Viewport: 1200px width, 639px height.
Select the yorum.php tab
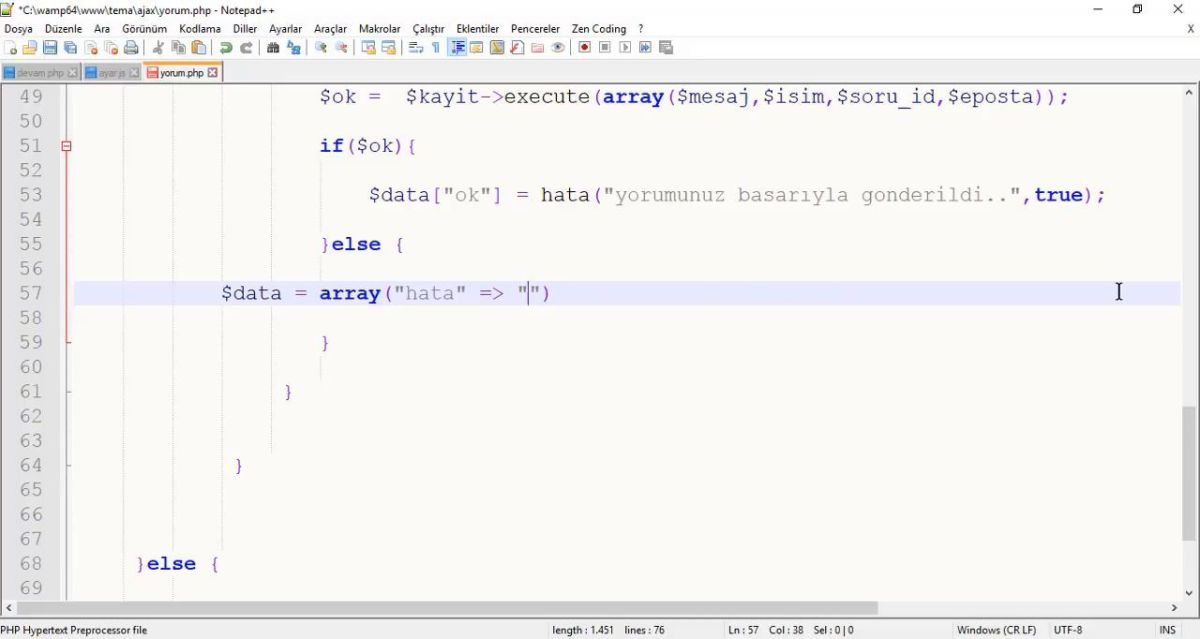[x=181, y=73]
